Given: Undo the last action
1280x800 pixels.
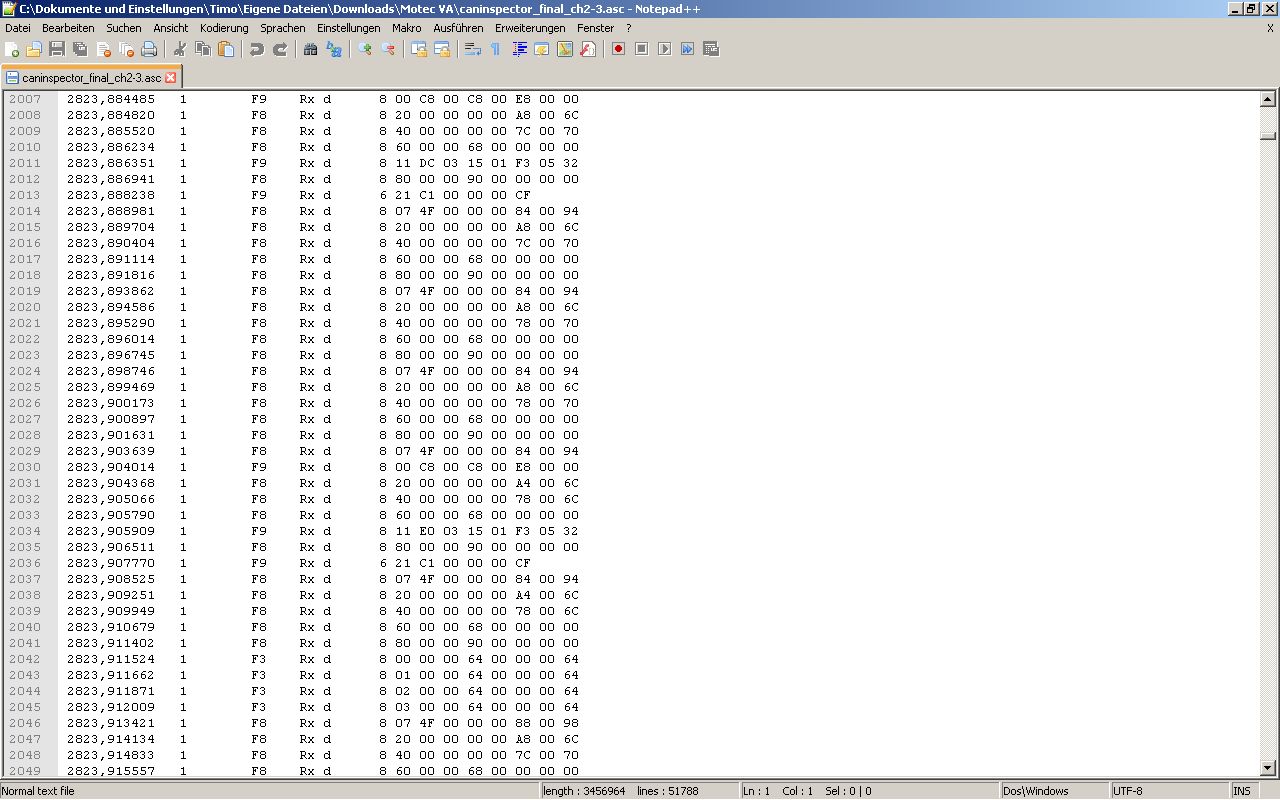Looking at the screenshot, I should [x=257, y=49].
